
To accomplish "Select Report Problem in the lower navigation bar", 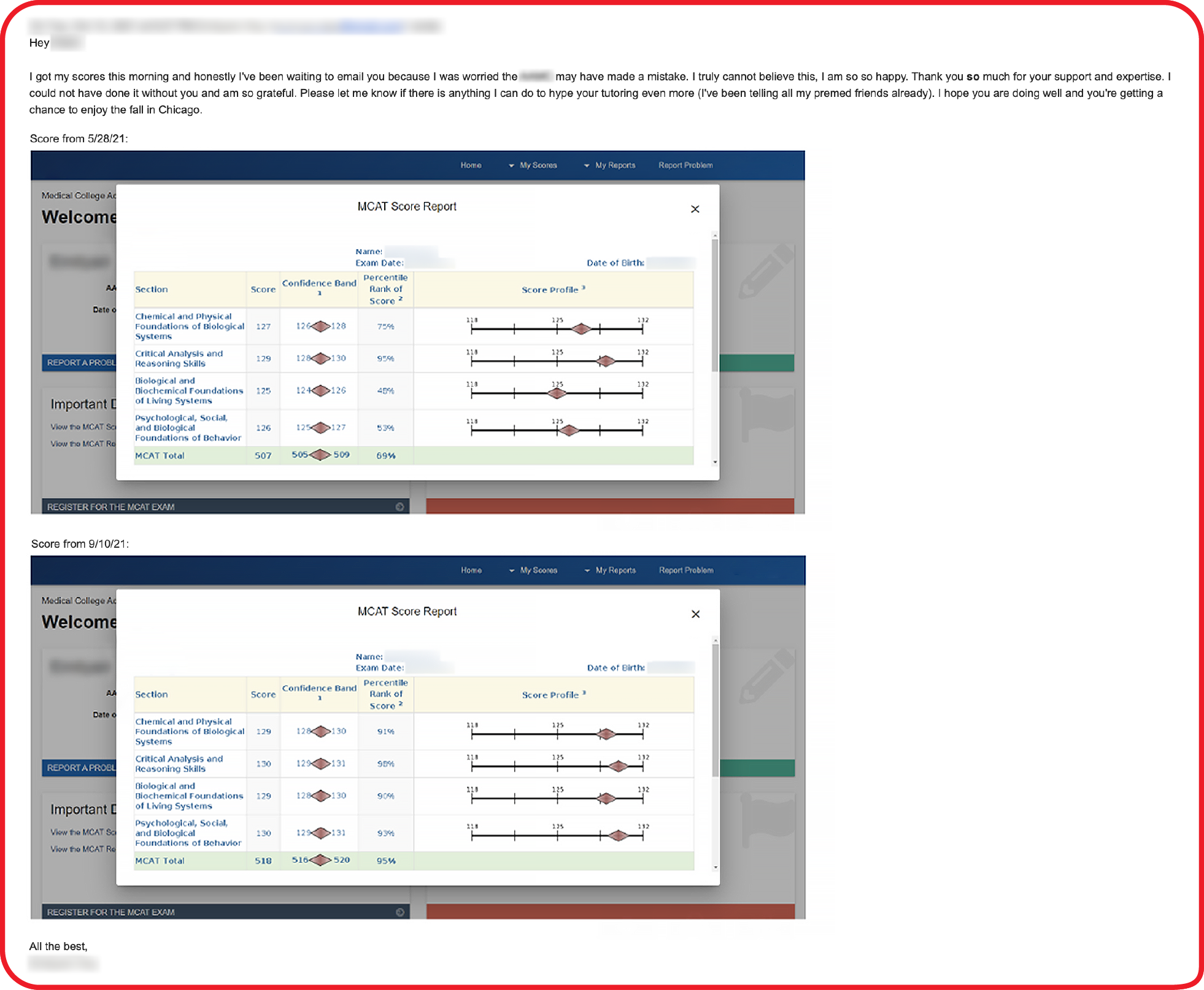I will point(686,570).
